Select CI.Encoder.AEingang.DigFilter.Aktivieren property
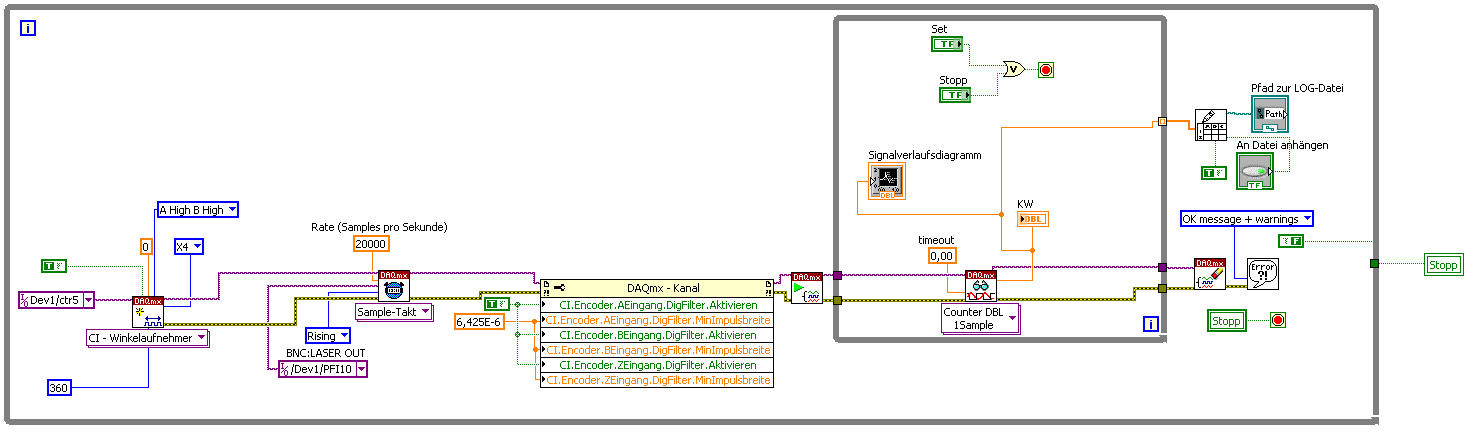Image resolution: width=1477 pixels, height=434 pixels. pyautogui.click(x=656, y=304)
